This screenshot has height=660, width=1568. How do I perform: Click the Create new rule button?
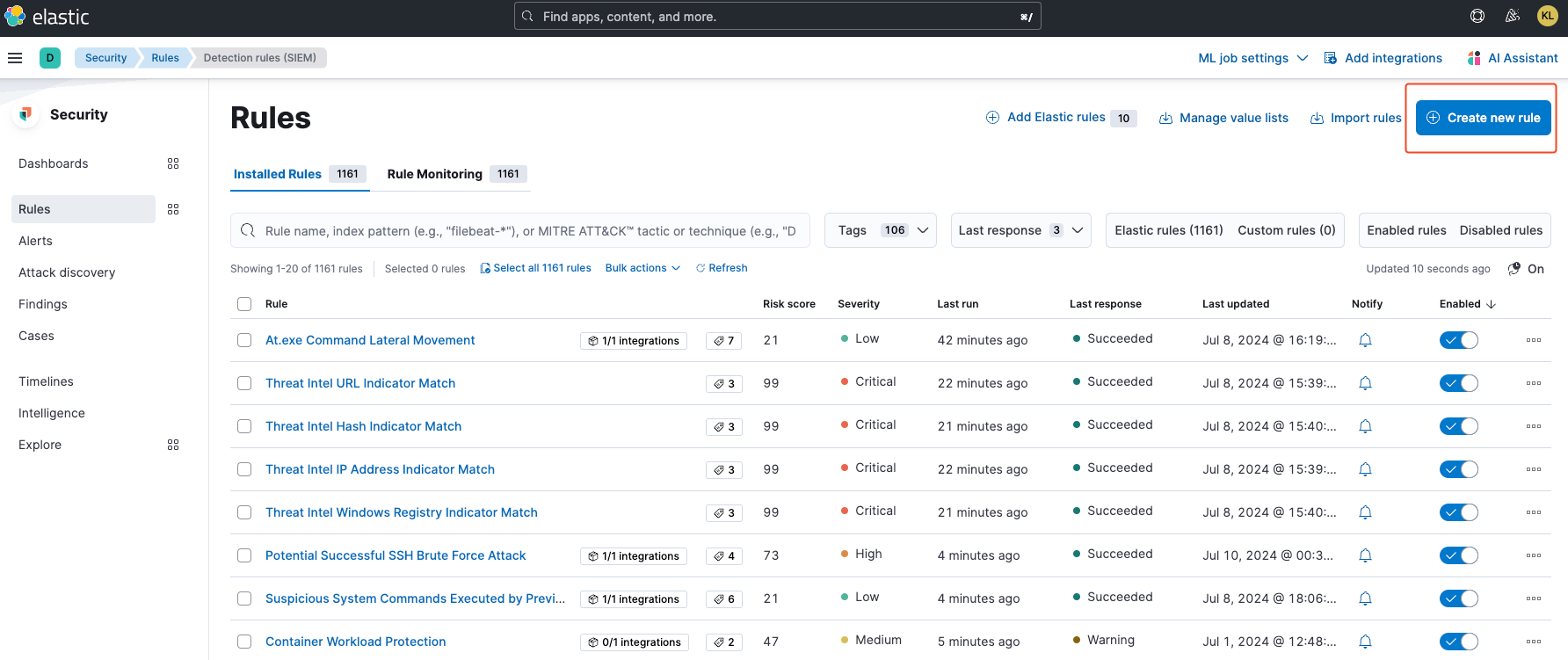(1484, 118)
